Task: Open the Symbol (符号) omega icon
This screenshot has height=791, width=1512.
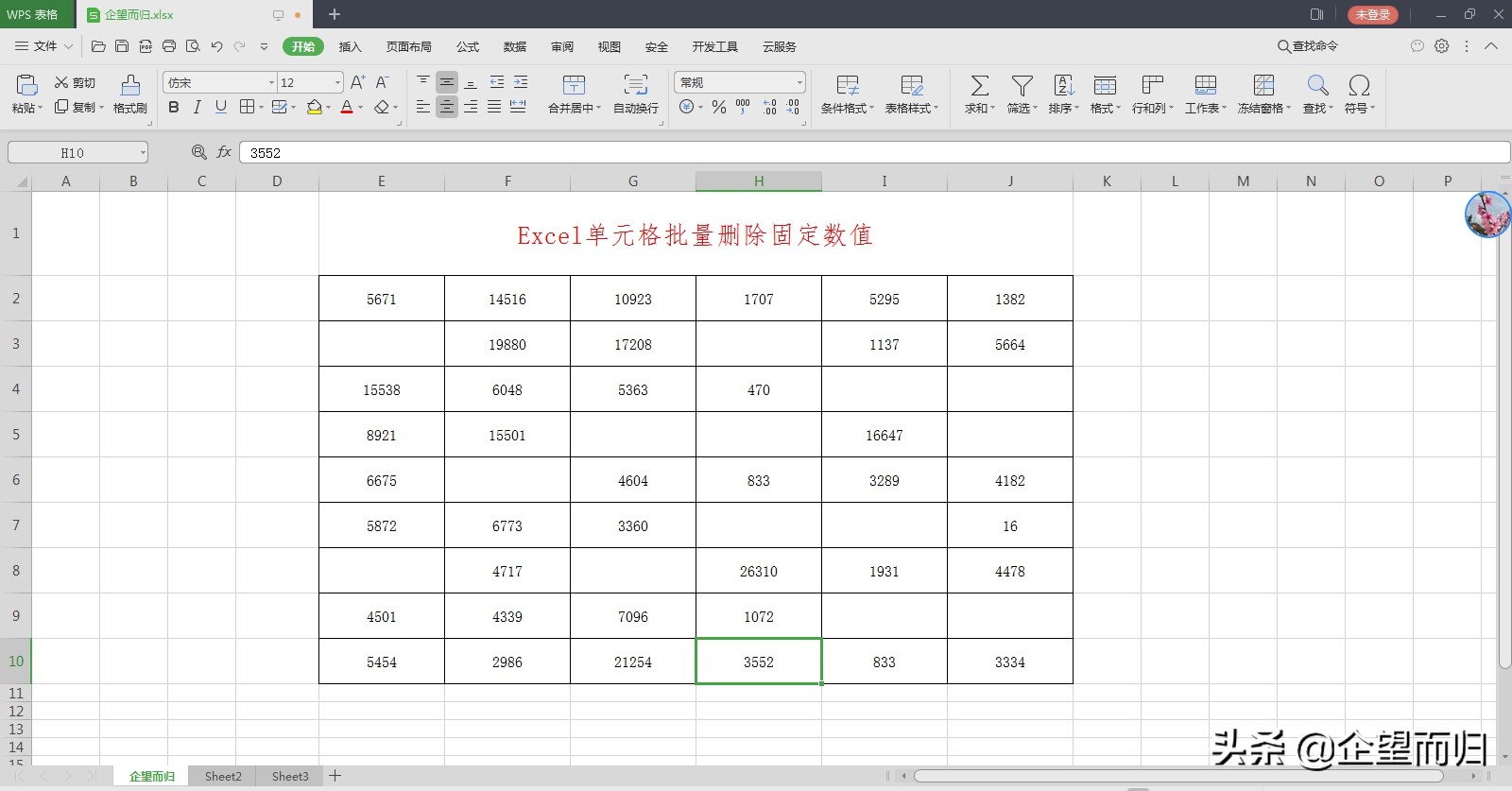Action: (1360, 86)
